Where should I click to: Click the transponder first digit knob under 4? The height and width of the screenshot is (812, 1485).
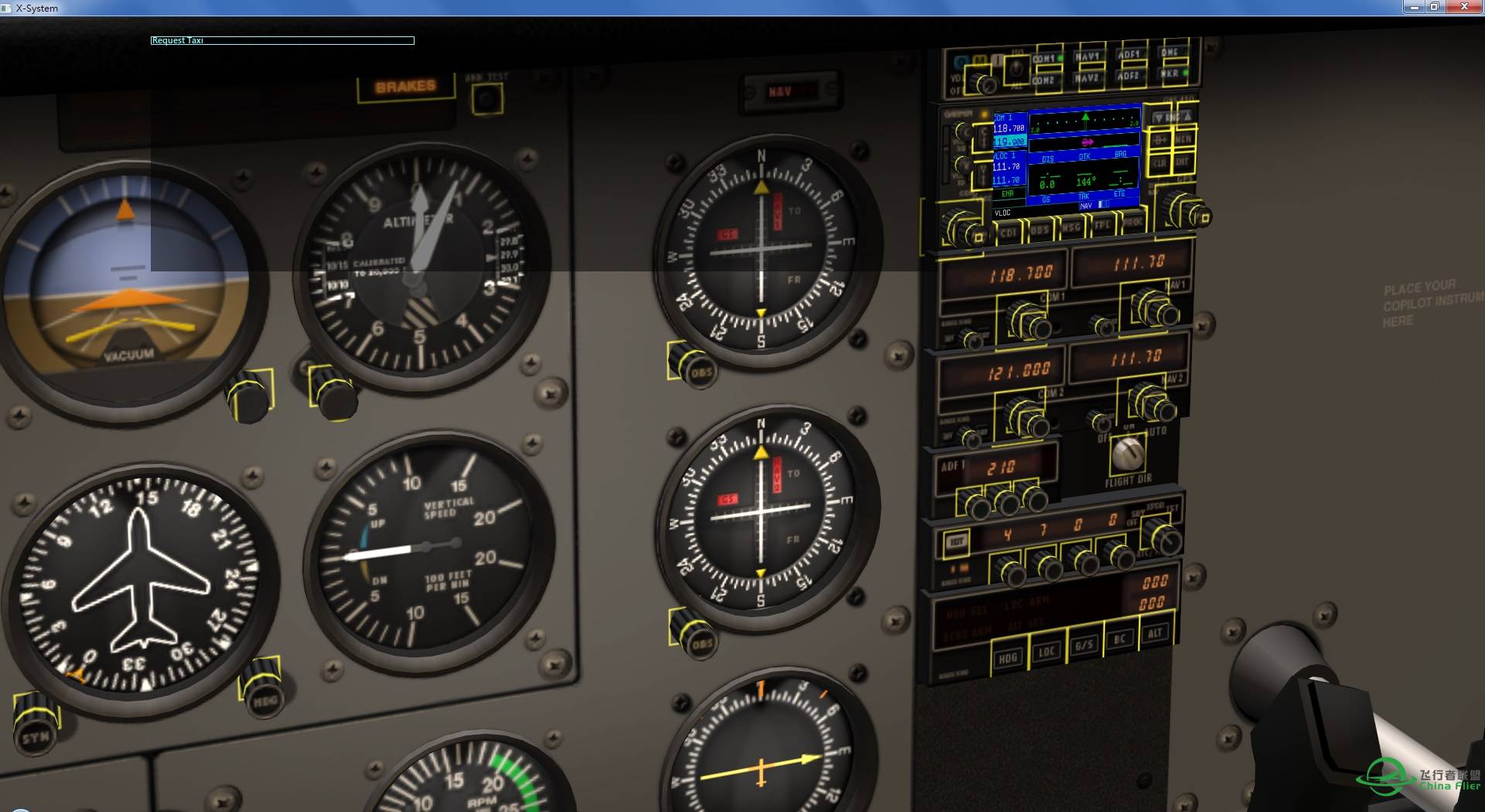pos(1011,572)
